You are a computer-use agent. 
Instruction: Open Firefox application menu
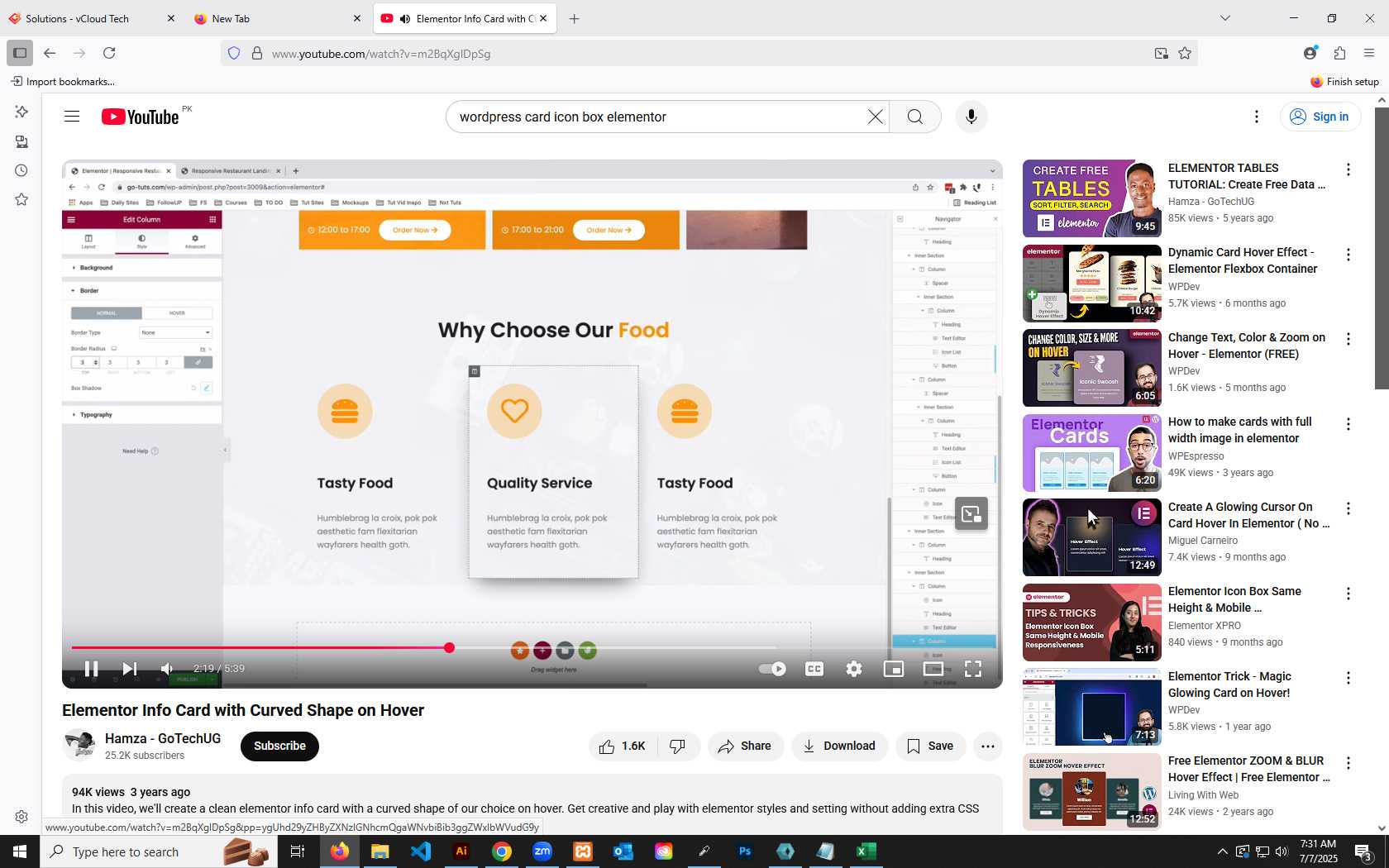(1370, 53)
